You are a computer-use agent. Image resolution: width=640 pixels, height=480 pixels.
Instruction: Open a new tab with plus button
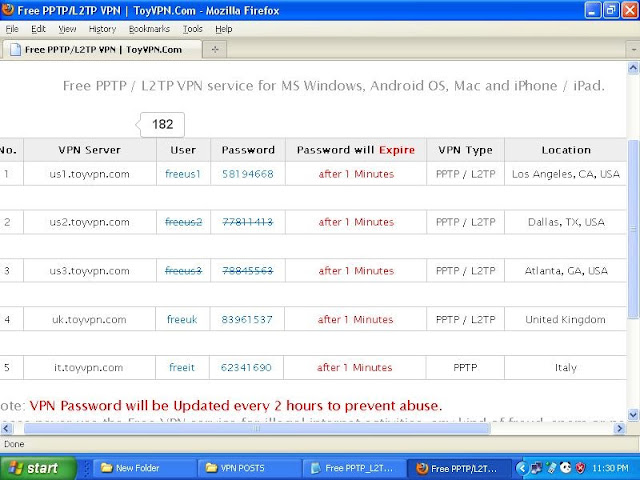point(215,49)
